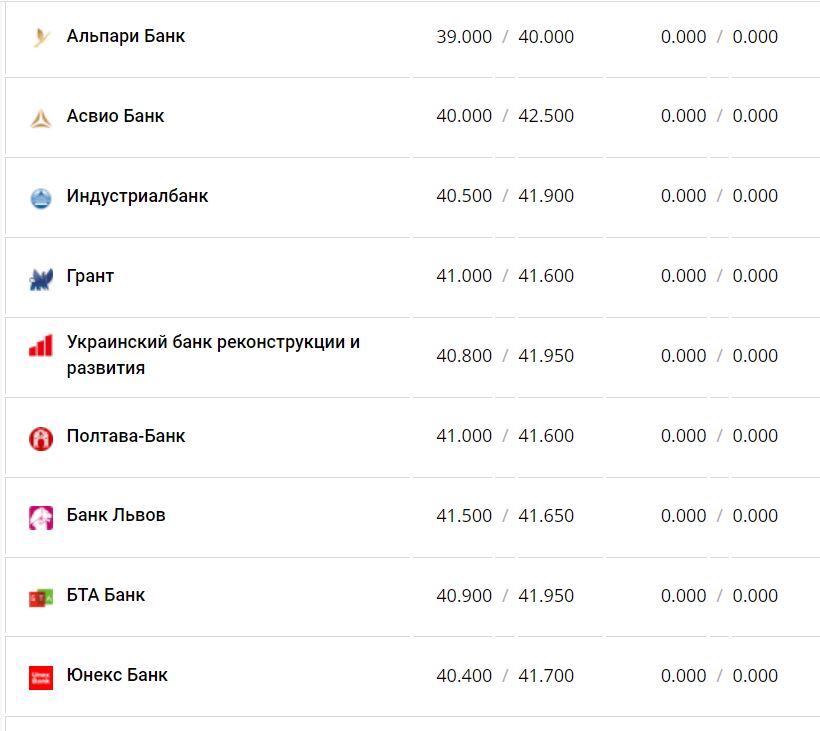Image resolution: width=820 pixels, height=731 pixels.
Task: Click the red bar-chart logo icon
Action: pos(40,347)
